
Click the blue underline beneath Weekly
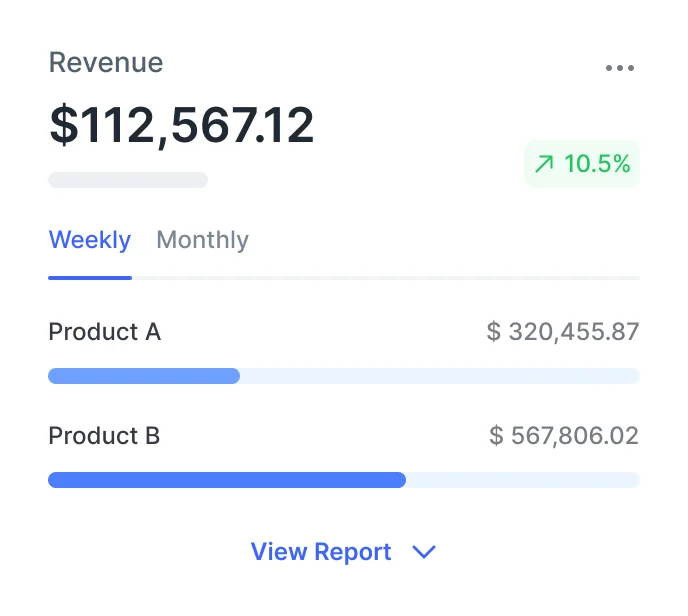click(90, 277)
